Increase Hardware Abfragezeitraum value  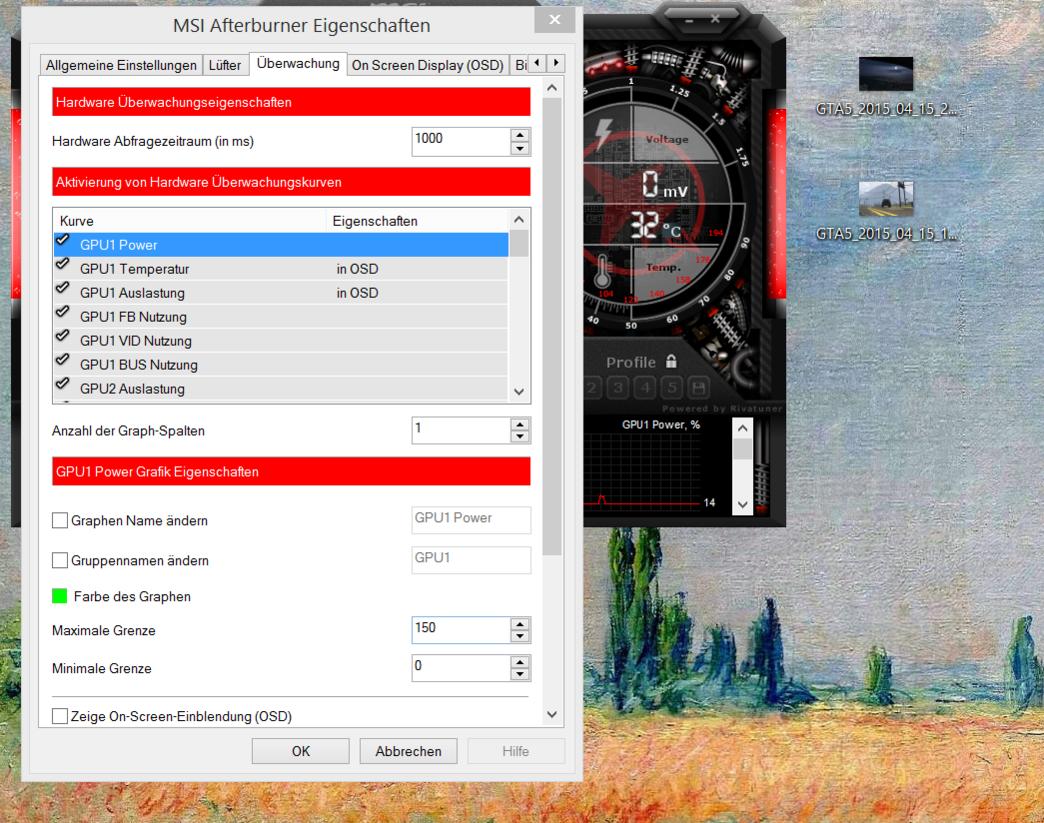(520, 135)
